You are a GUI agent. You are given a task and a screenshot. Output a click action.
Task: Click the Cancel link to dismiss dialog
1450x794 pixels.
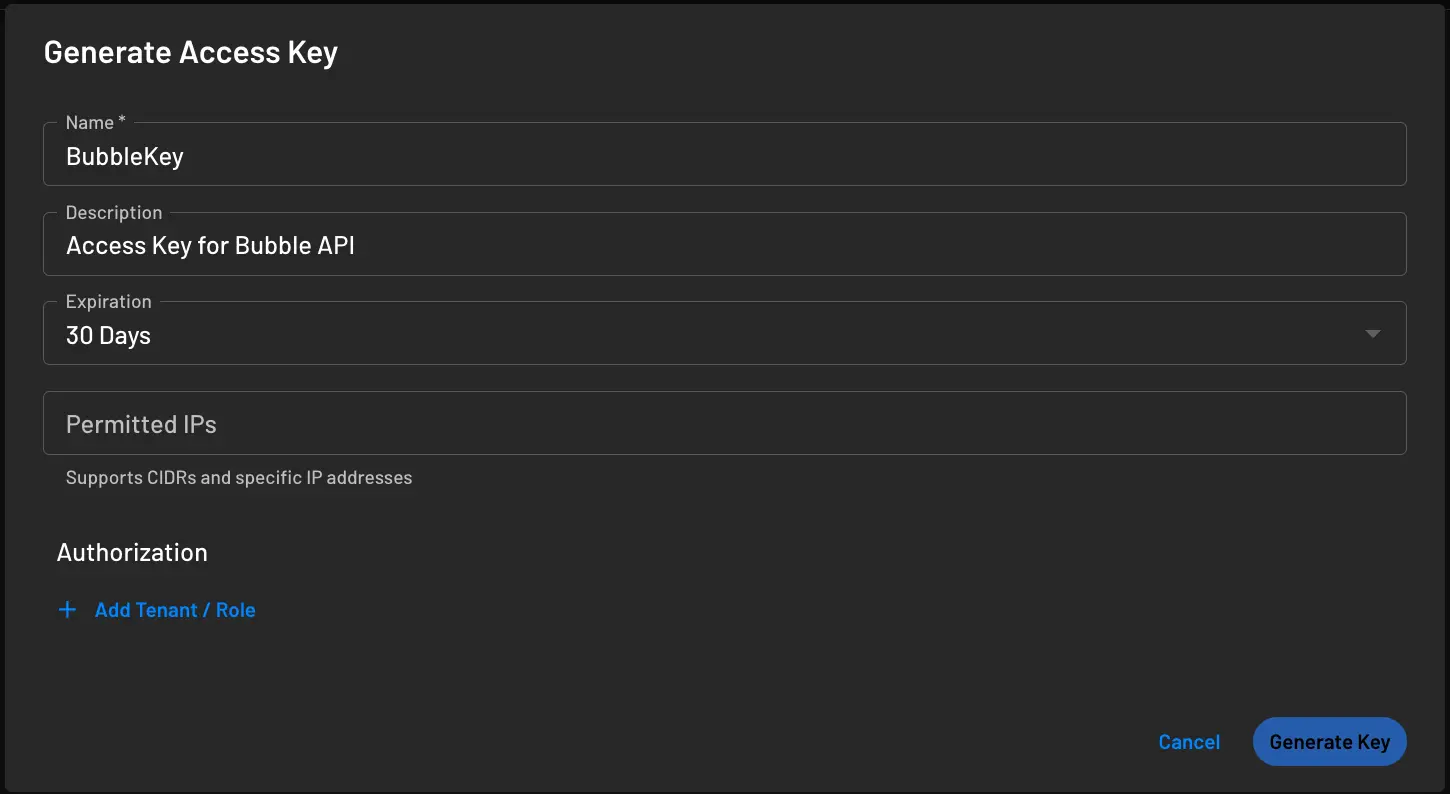(x=1188, y=741)
